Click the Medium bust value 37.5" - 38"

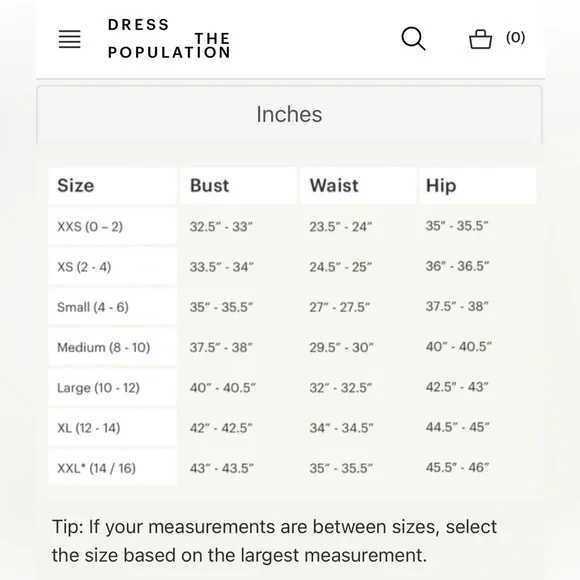pos(221,347)
